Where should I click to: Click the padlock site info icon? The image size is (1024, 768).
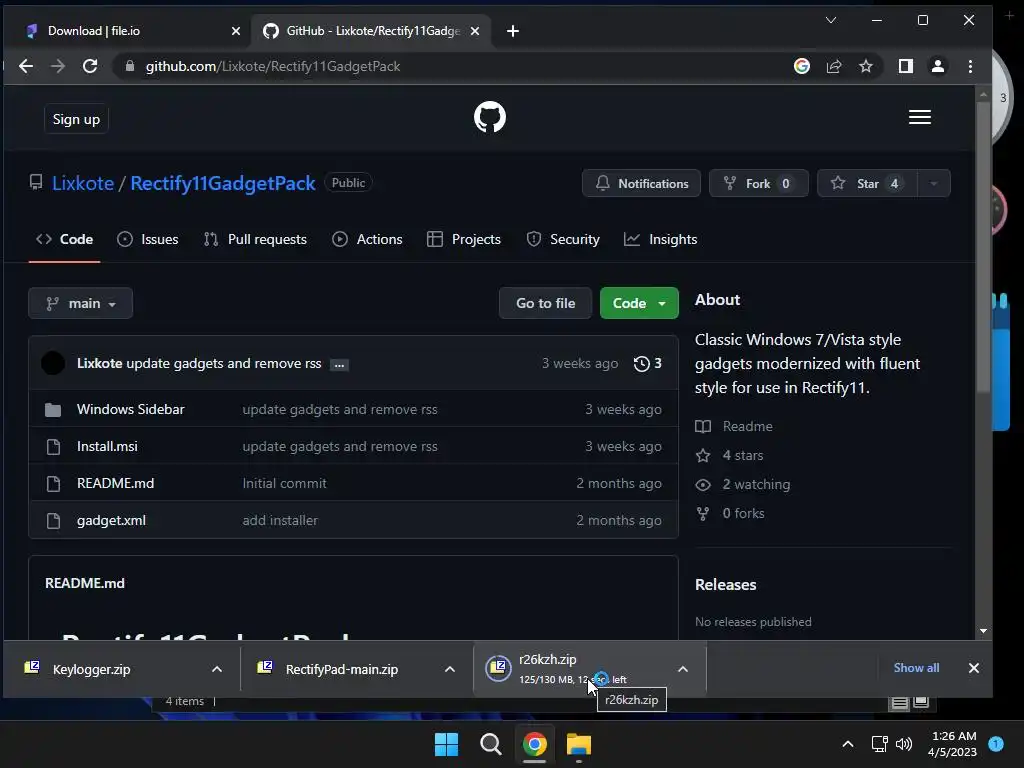tap(130, 66)
